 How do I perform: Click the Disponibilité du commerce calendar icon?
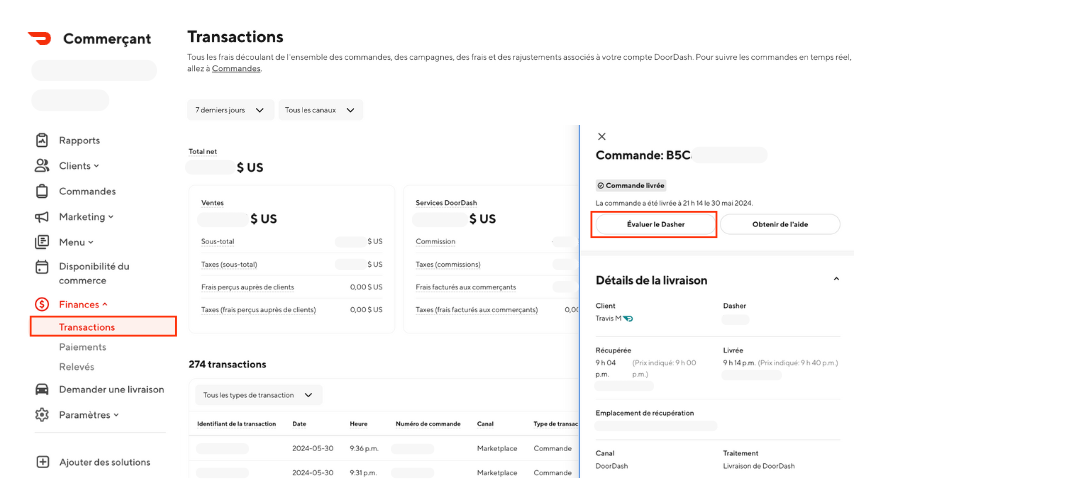coord(42,266)
